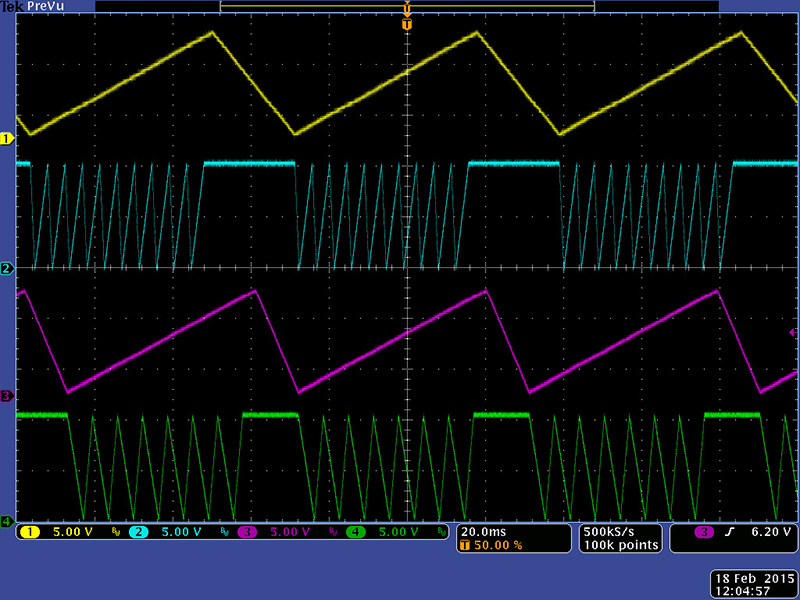Screen dimensions: 800x600
Task: Click the channel 3 5.00 V scale value
Action: (x=290, y=532)
